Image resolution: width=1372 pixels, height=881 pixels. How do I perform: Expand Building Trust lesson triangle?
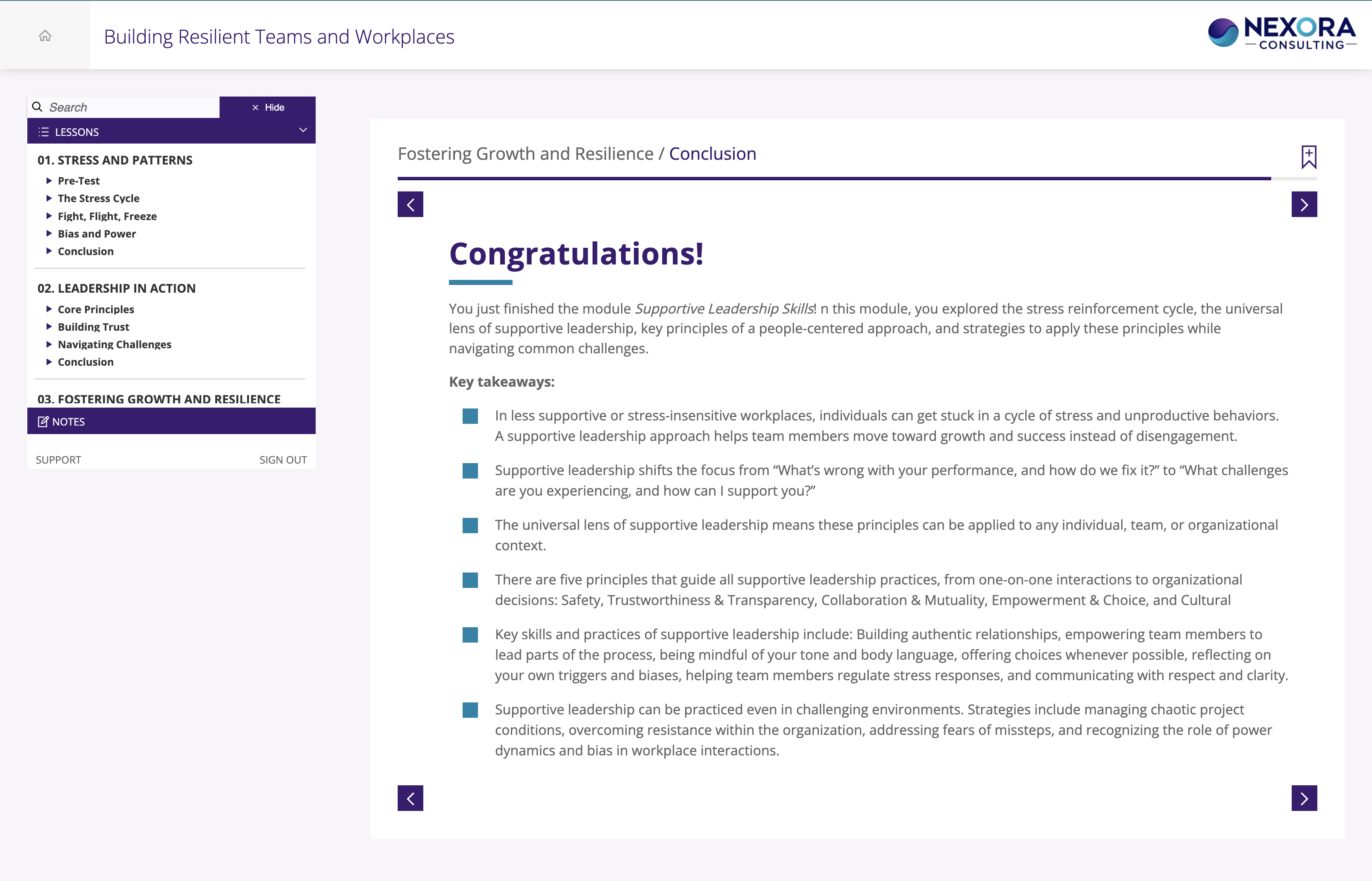49,327
